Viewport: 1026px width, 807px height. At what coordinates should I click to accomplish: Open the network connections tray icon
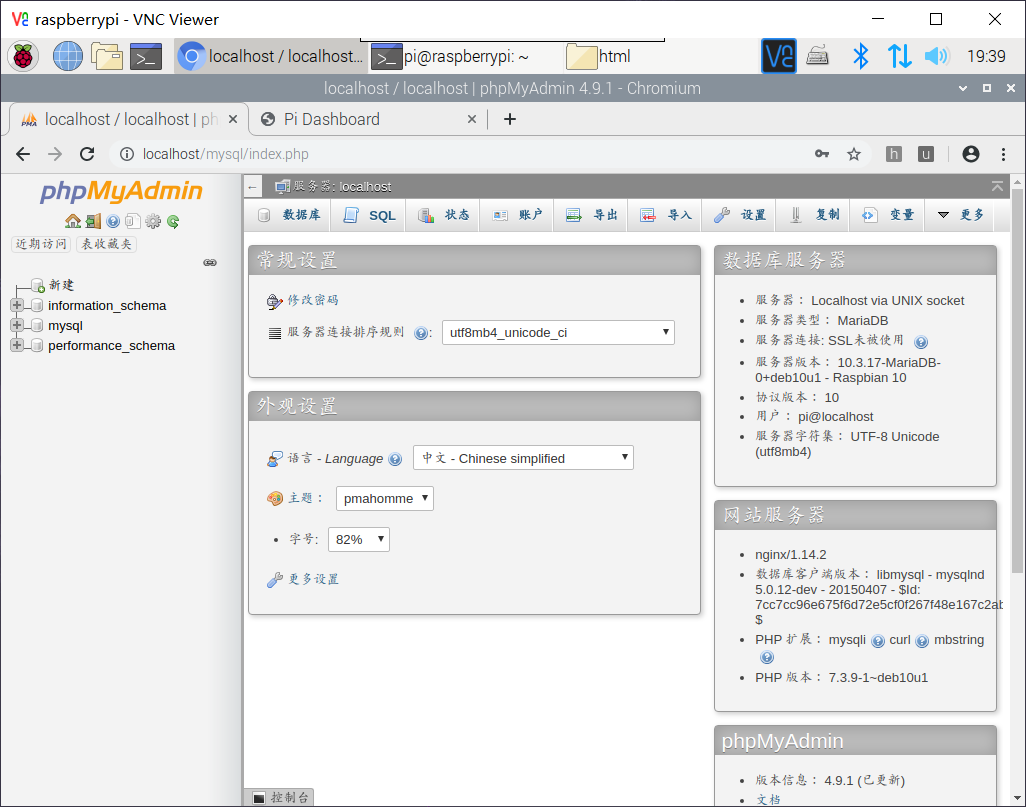click(x=899, y=56)
